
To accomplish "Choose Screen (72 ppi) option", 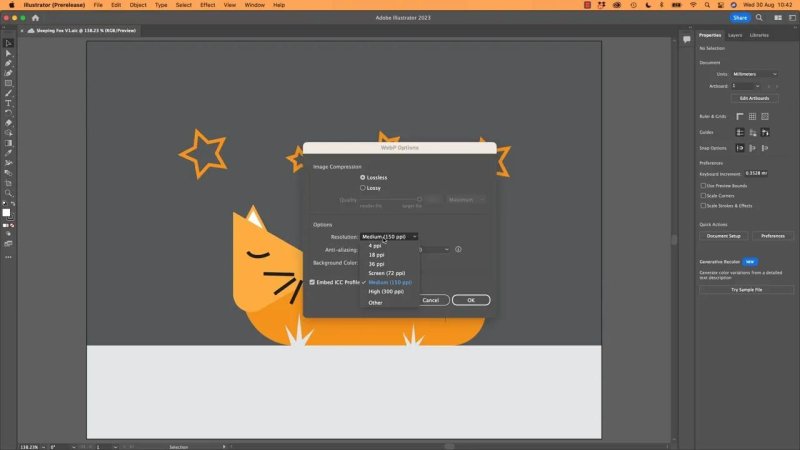I will 389,273.
